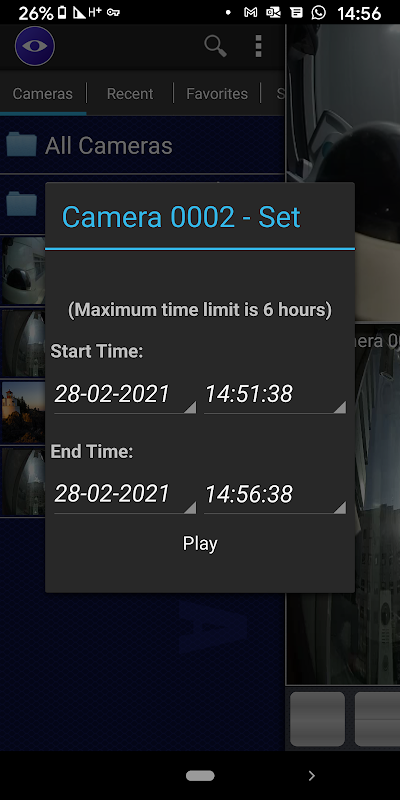Tap the first gray button below camera view
Screen dimensions: 400x800
click(x=317, y=719)
